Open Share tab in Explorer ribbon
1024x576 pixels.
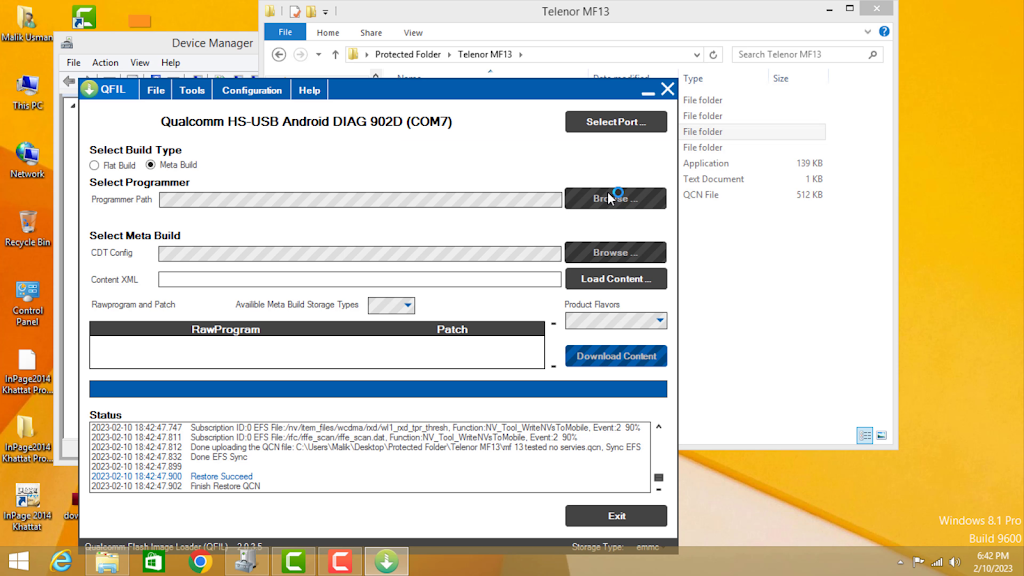click(371, 33)
